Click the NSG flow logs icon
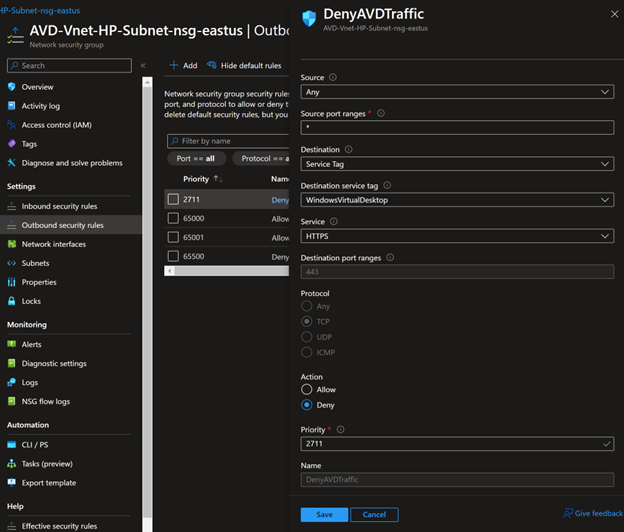Image resolution: width=624 pixels, height=532 pixels. tap(12, 401)
